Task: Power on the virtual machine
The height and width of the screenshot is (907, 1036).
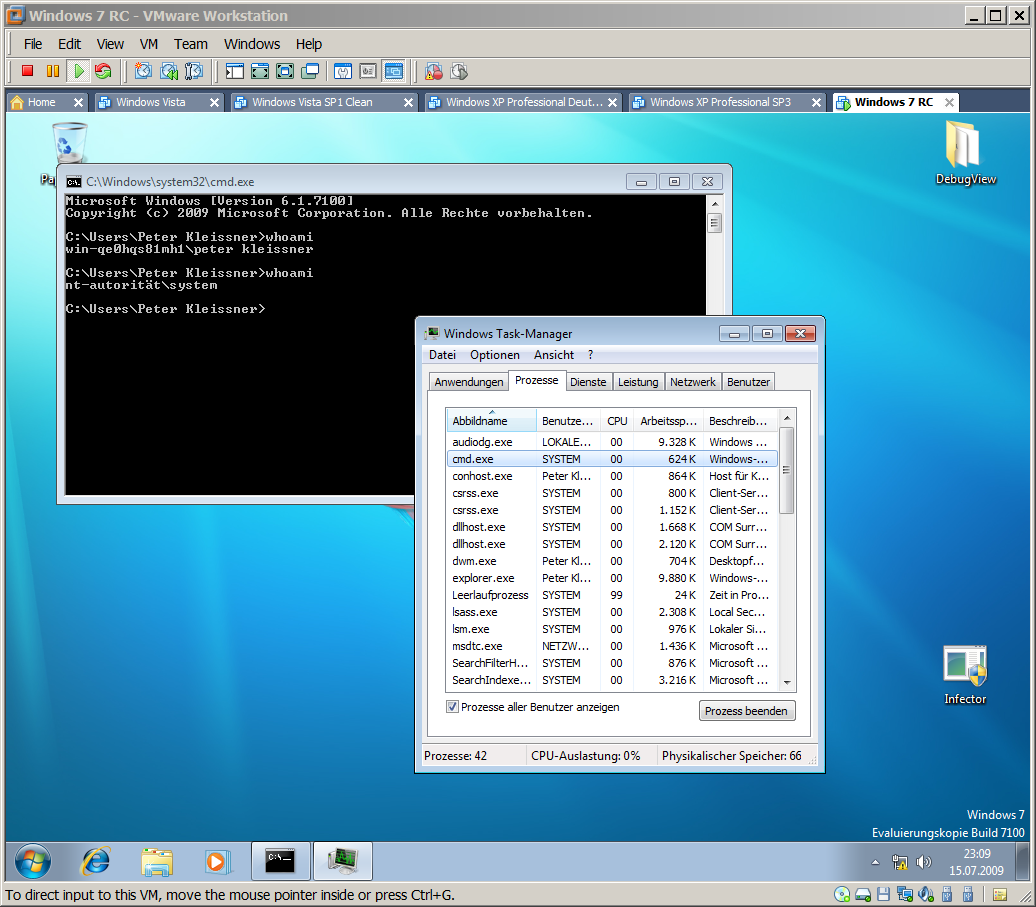Action: pos(79,71)
